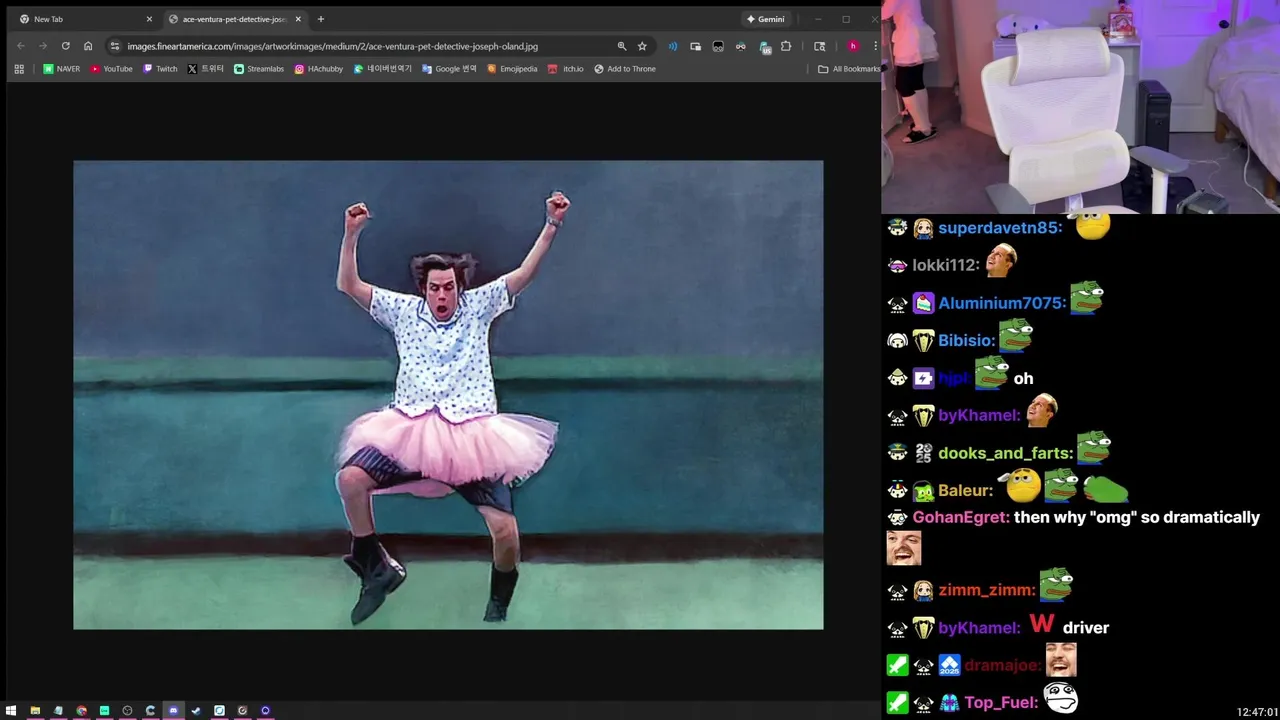1280x720 pixels.
Task: Click username Baleur in chat
Action: [x=966, y=491]
